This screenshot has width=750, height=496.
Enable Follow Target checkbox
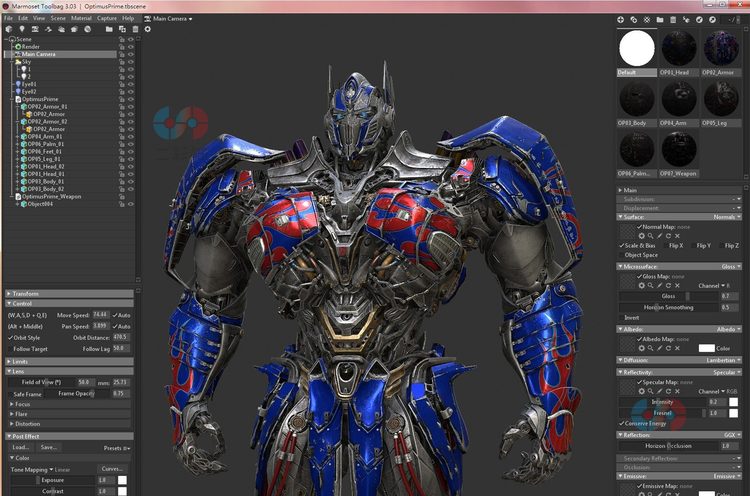pyautogui.click(x=11, y=349)
